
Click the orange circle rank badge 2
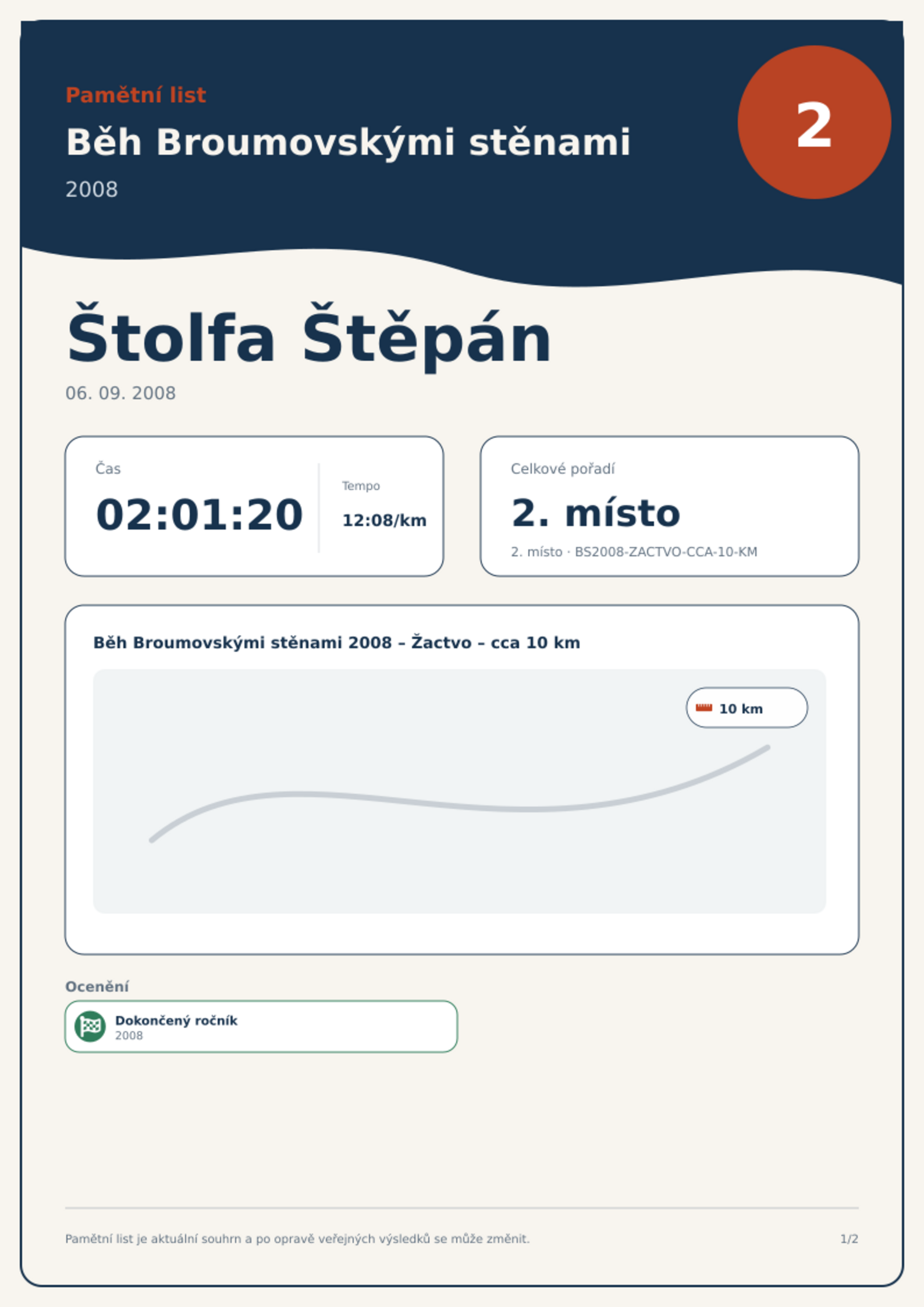coord(814,123)
